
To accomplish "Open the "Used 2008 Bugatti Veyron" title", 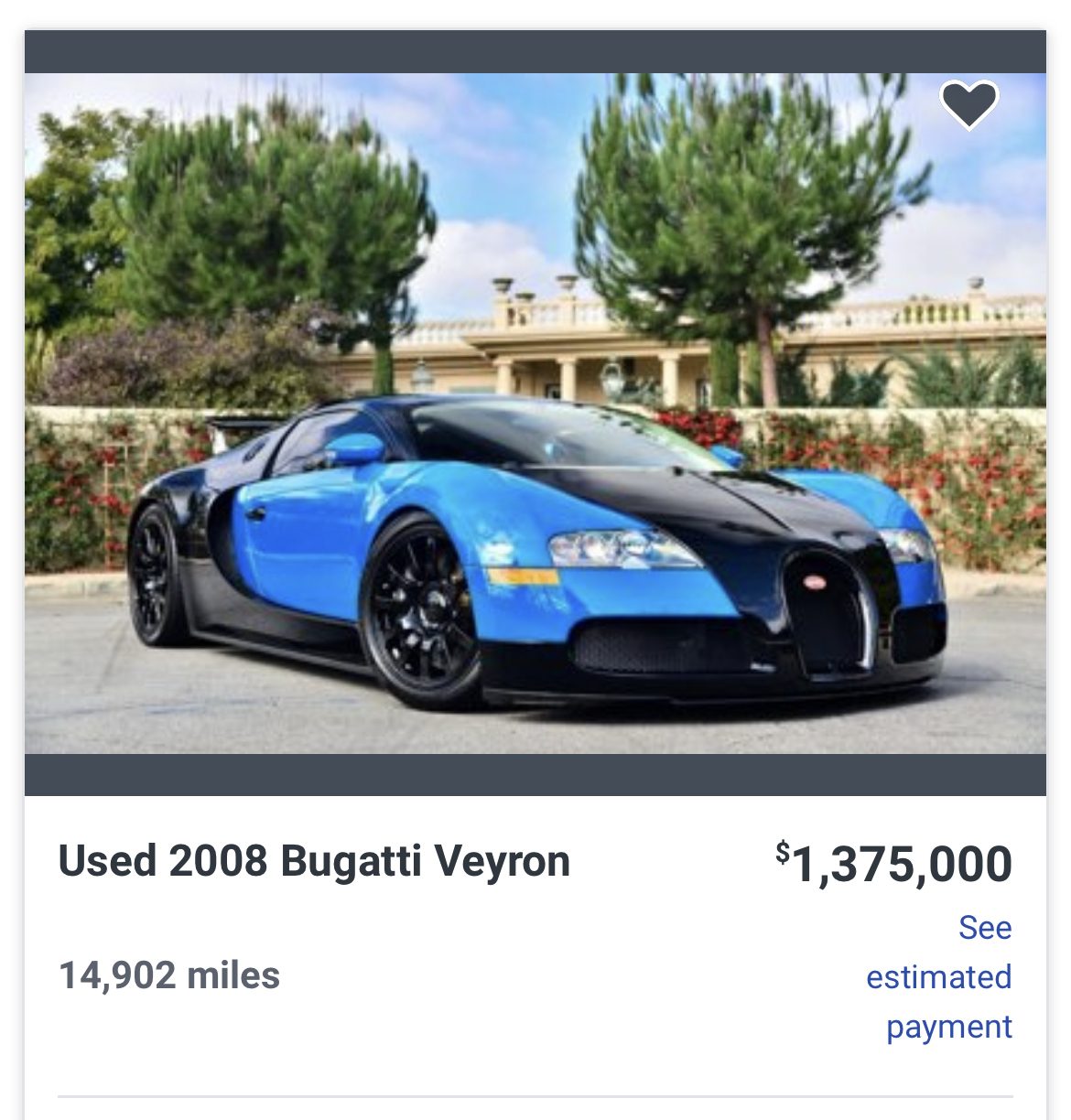I will 314,862.
